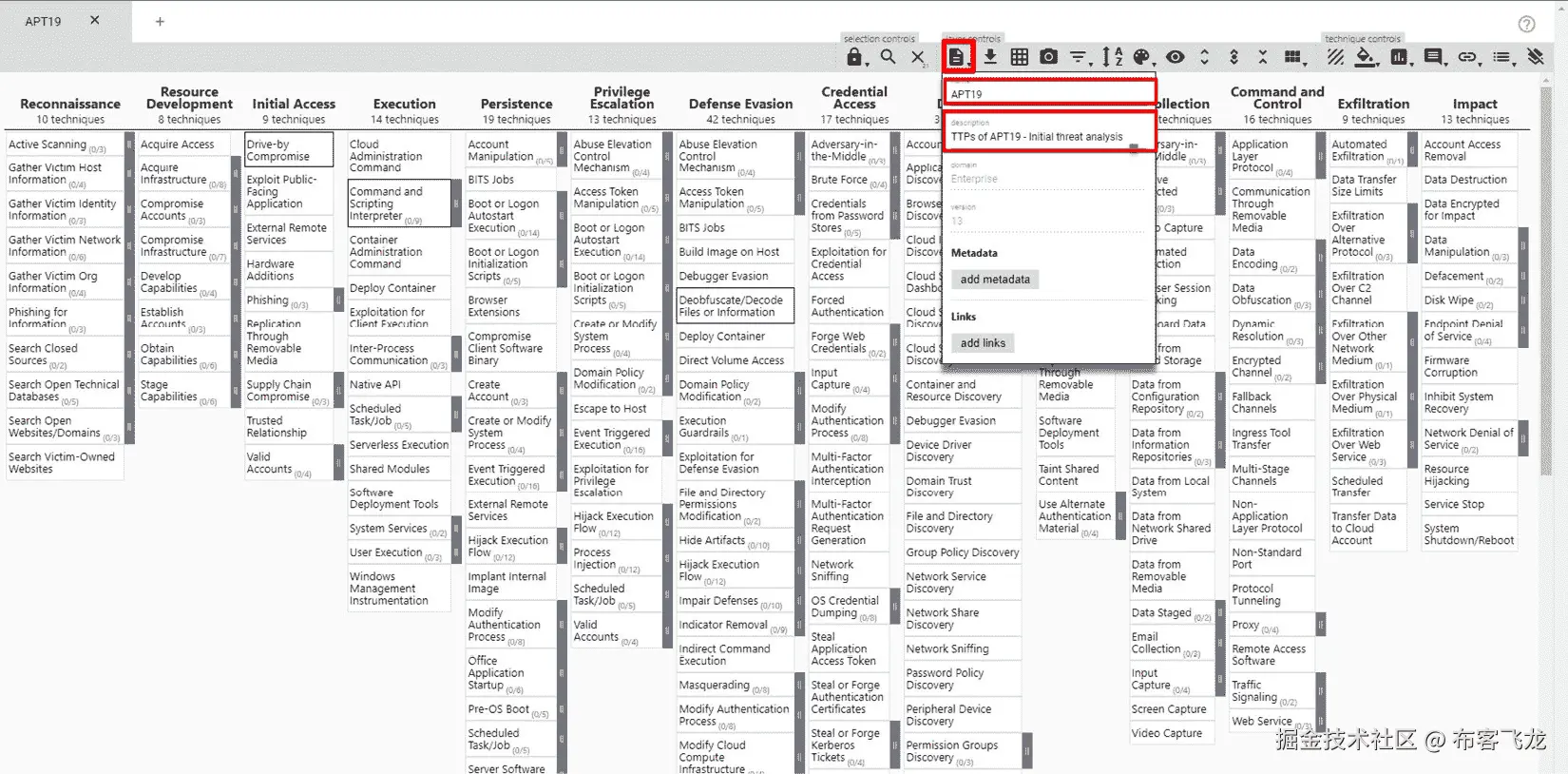Select the Command and Scripting Interpreter technique
Viewport: 1568px width, 774px height.
tap(399, 204)
